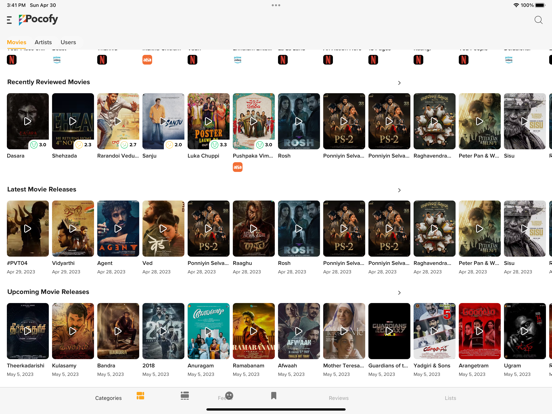Open the Sisu poster in Recently Reviewed
The width and height of the screenshot is (552, 414).
(x=525, y=121)
